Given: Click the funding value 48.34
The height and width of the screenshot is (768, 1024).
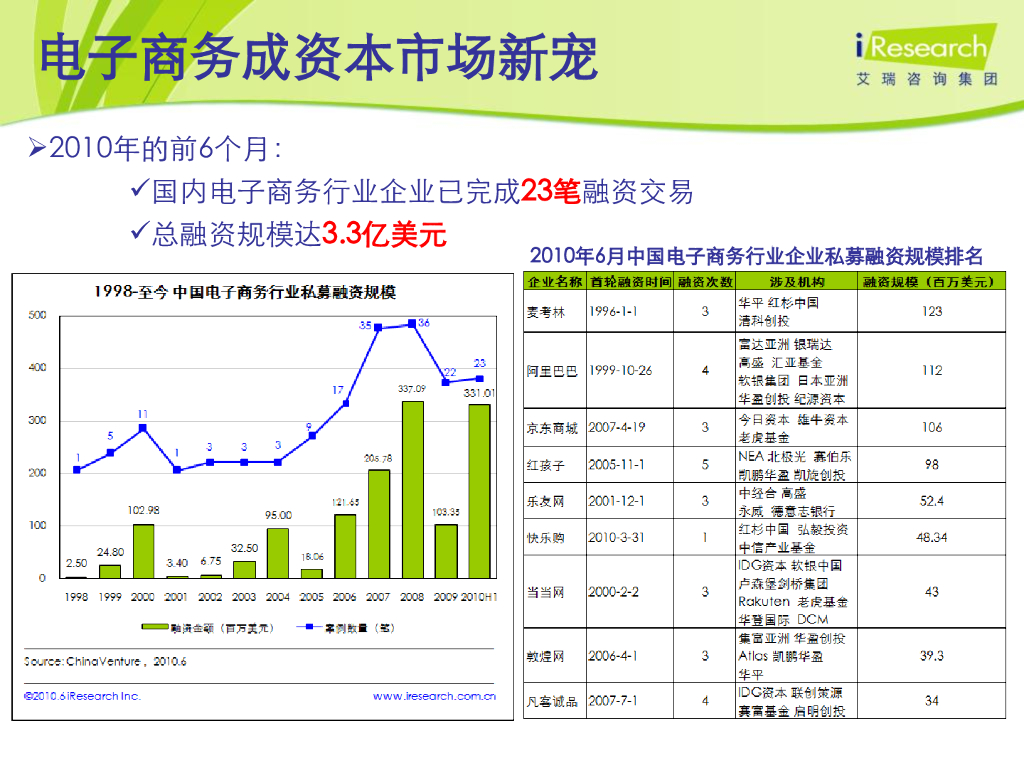Looking at the screenshot, I should point(932,537).
